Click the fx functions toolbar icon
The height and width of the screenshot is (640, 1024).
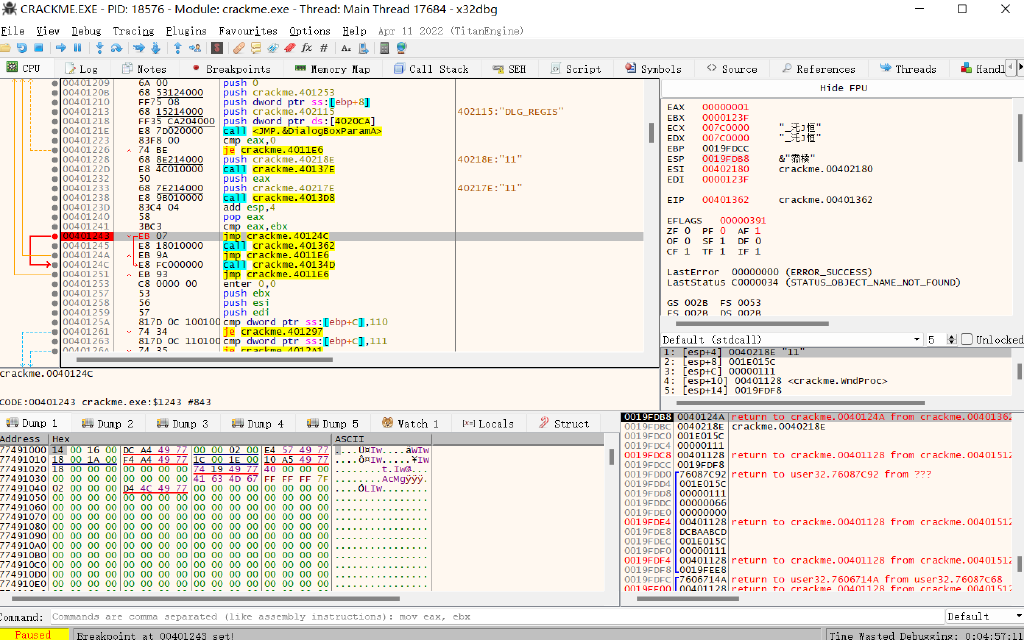307,47
